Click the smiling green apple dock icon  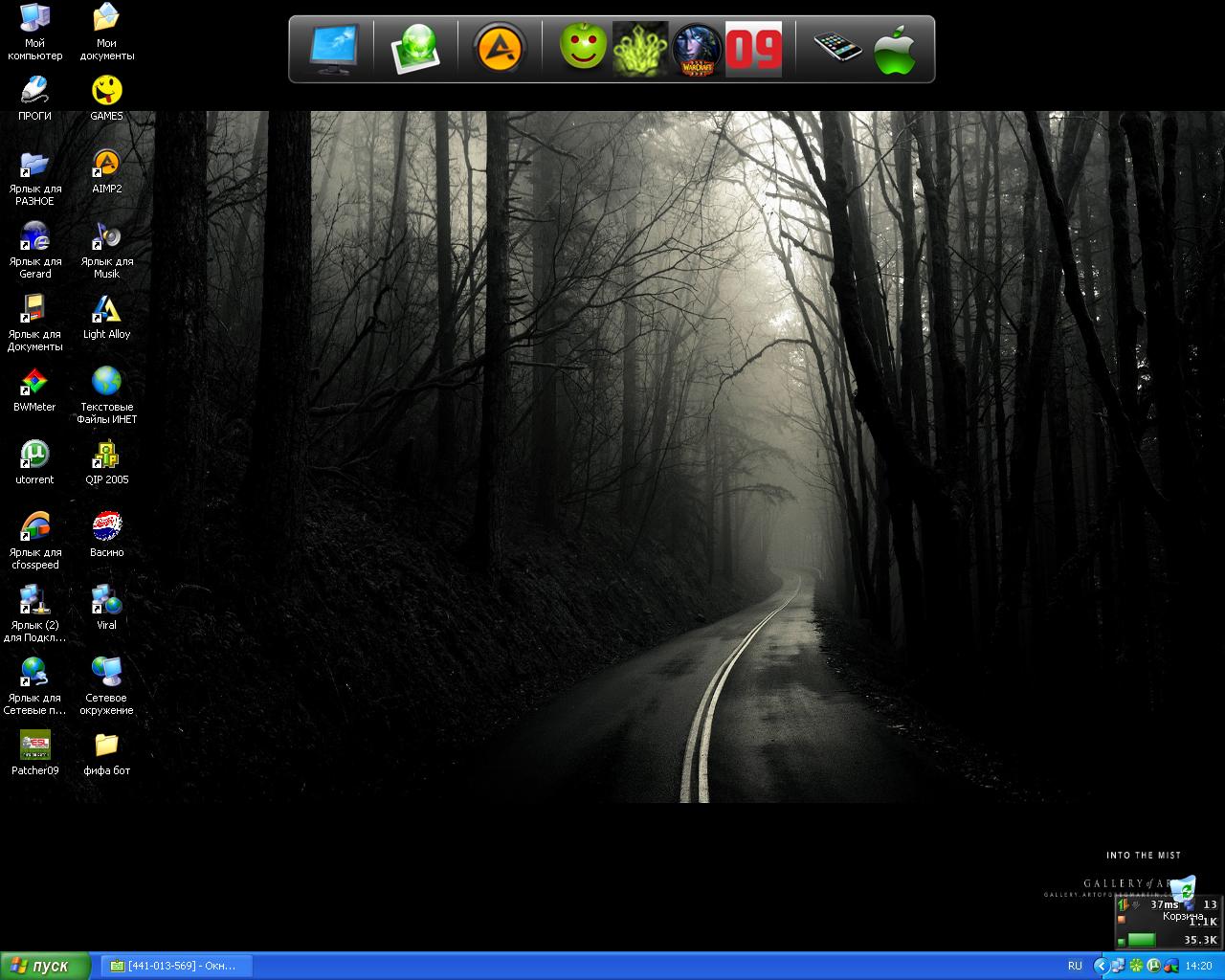(x=583, y=47)
